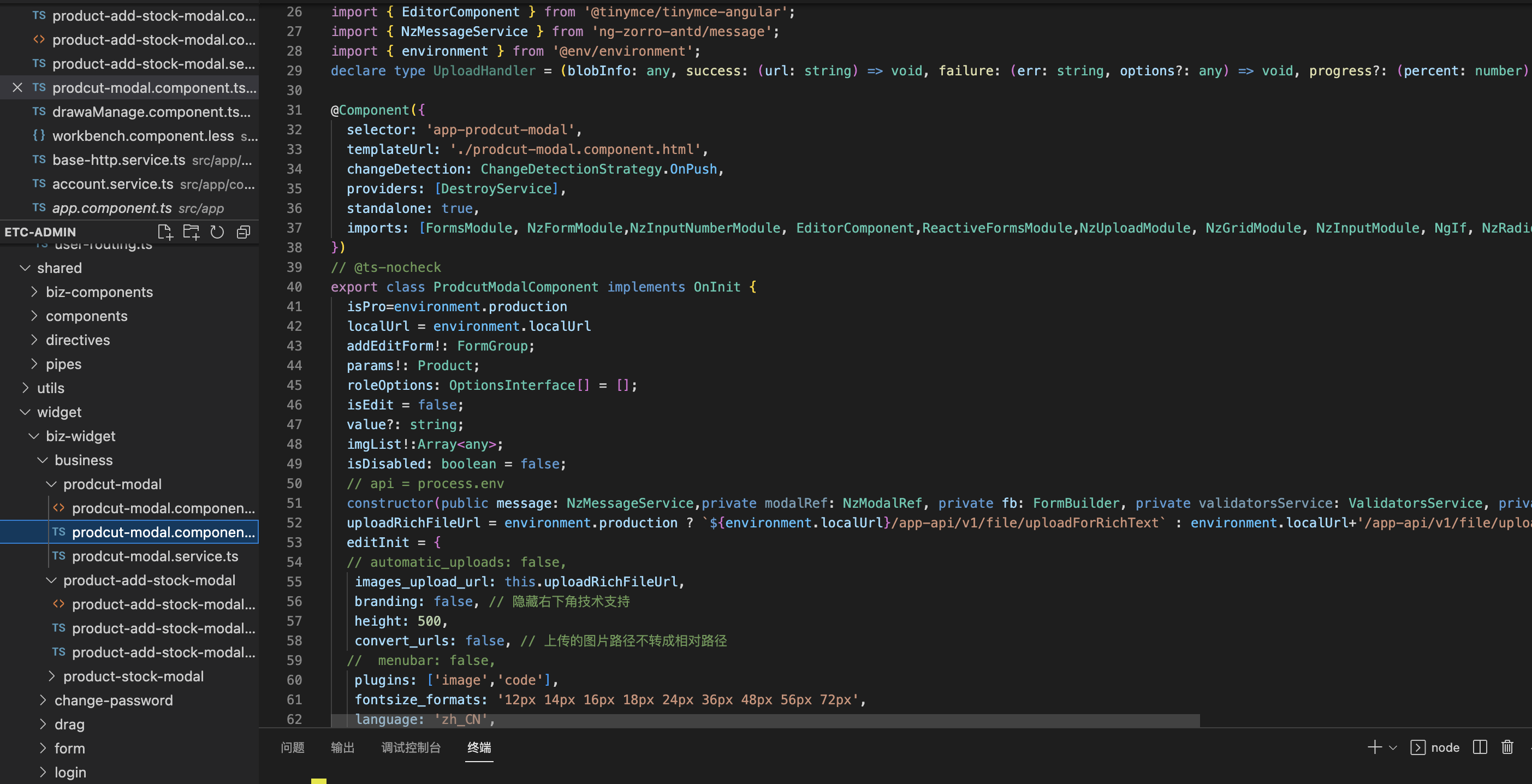Expand the directives folder

[34, 340]
